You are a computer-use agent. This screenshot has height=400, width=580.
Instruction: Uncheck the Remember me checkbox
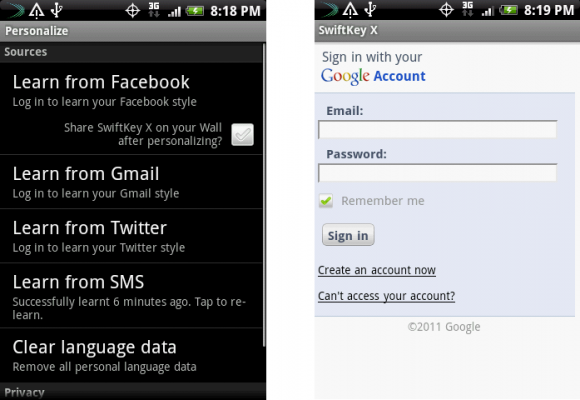[326, 201]
